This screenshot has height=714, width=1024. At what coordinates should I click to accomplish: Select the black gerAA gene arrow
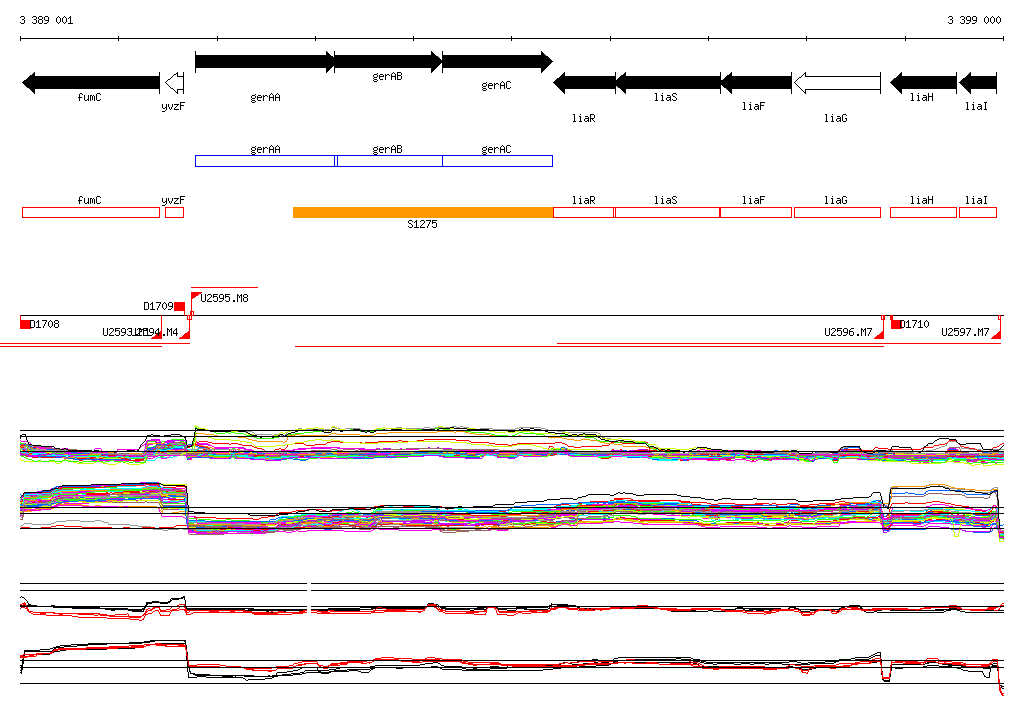point(264,62)
